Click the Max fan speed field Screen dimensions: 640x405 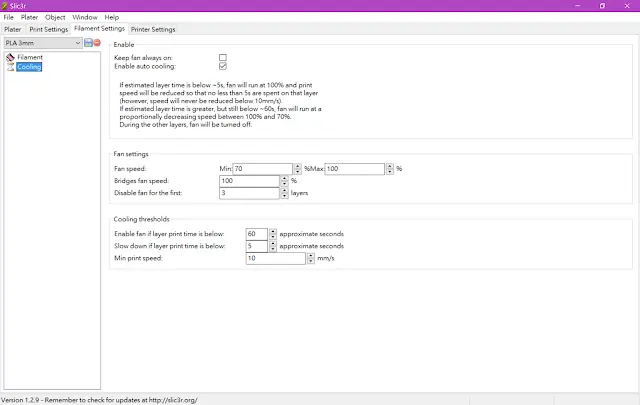(x=355, y=169)
